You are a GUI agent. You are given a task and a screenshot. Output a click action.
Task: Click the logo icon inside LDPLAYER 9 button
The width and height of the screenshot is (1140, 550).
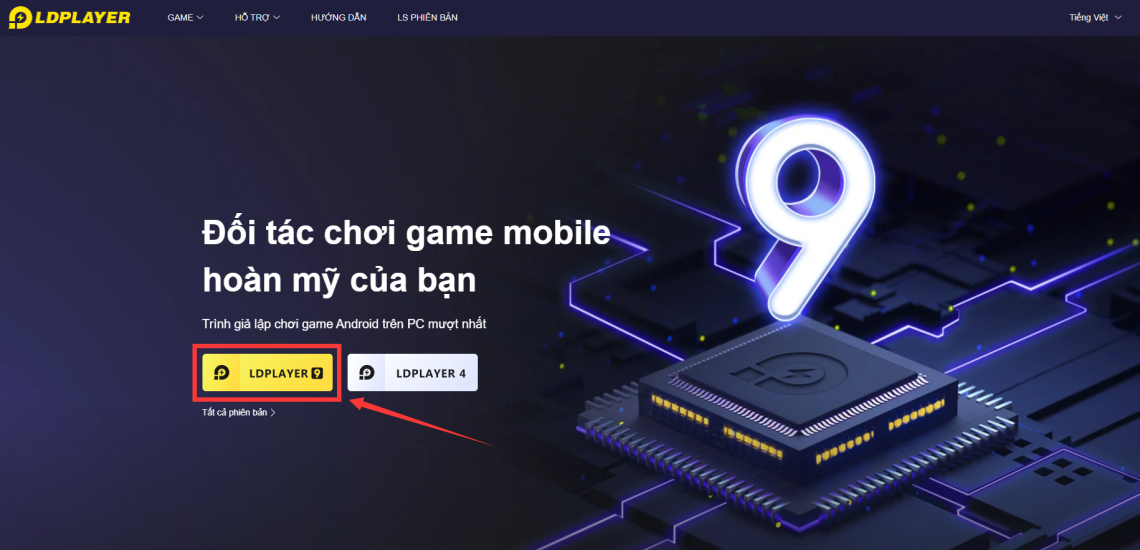(222, 372)
